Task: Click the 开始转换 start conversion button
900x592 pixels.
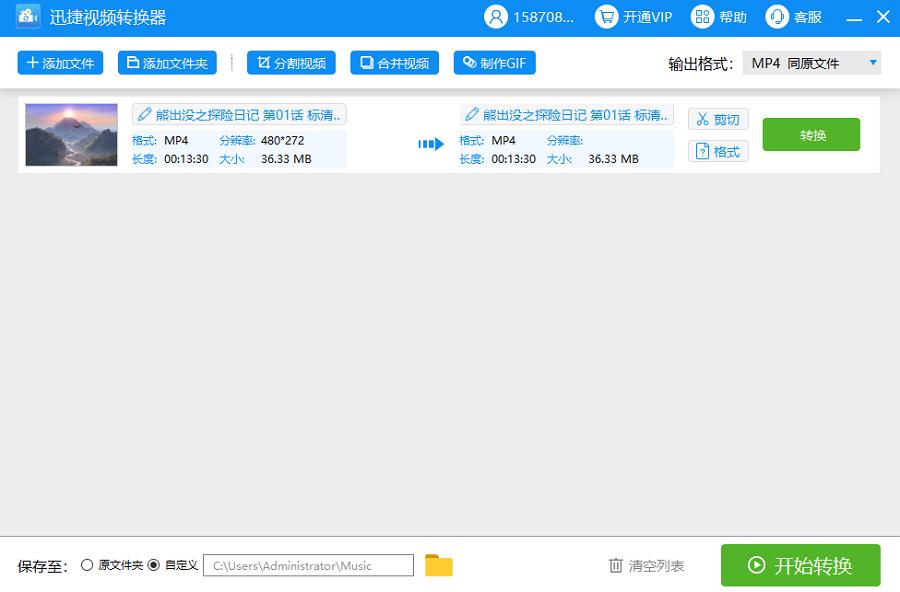Action: [800, 565]
